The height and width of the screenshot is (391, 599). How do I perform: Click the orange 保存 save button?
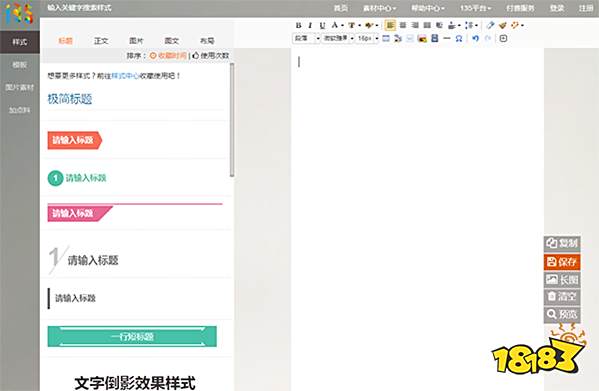562,262
